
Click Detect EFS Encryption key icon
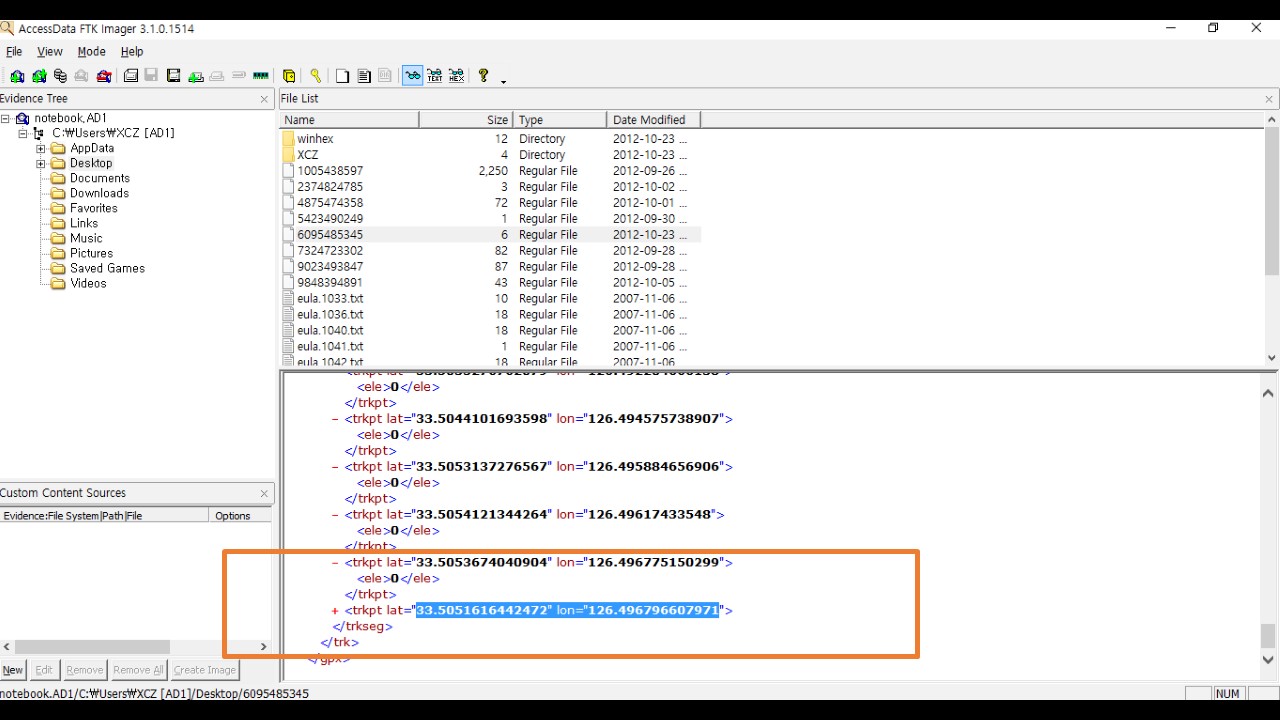click(315, 76)
